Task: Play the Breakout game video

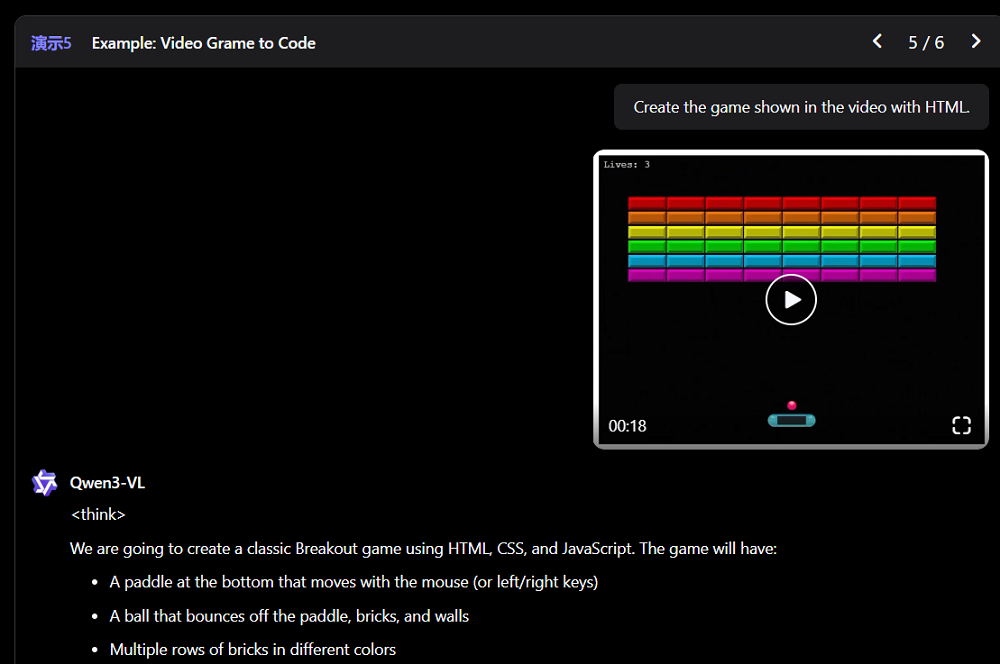Action: (791, 299)
